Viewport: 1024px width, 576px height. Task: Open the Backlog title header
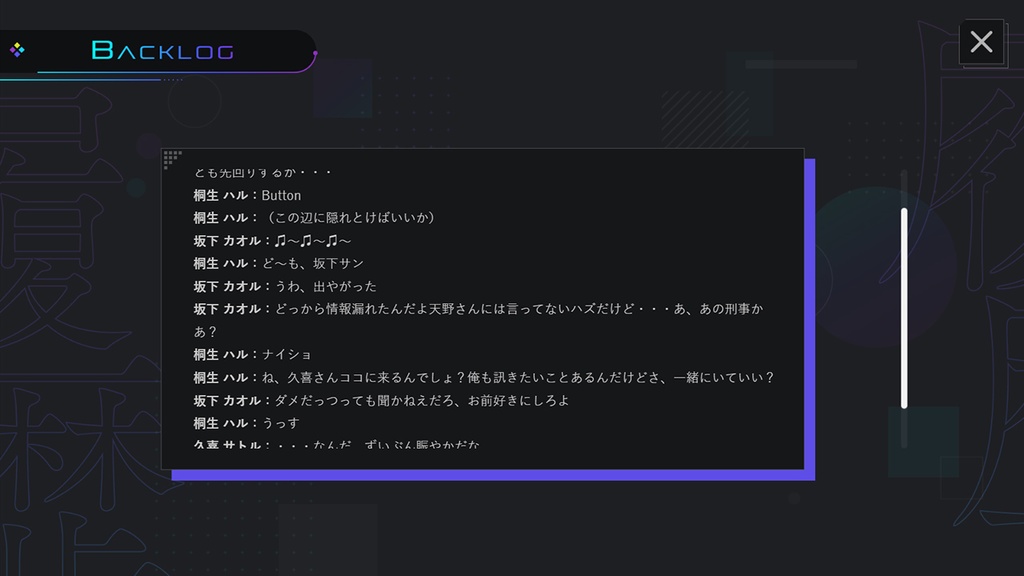[162, 50]
